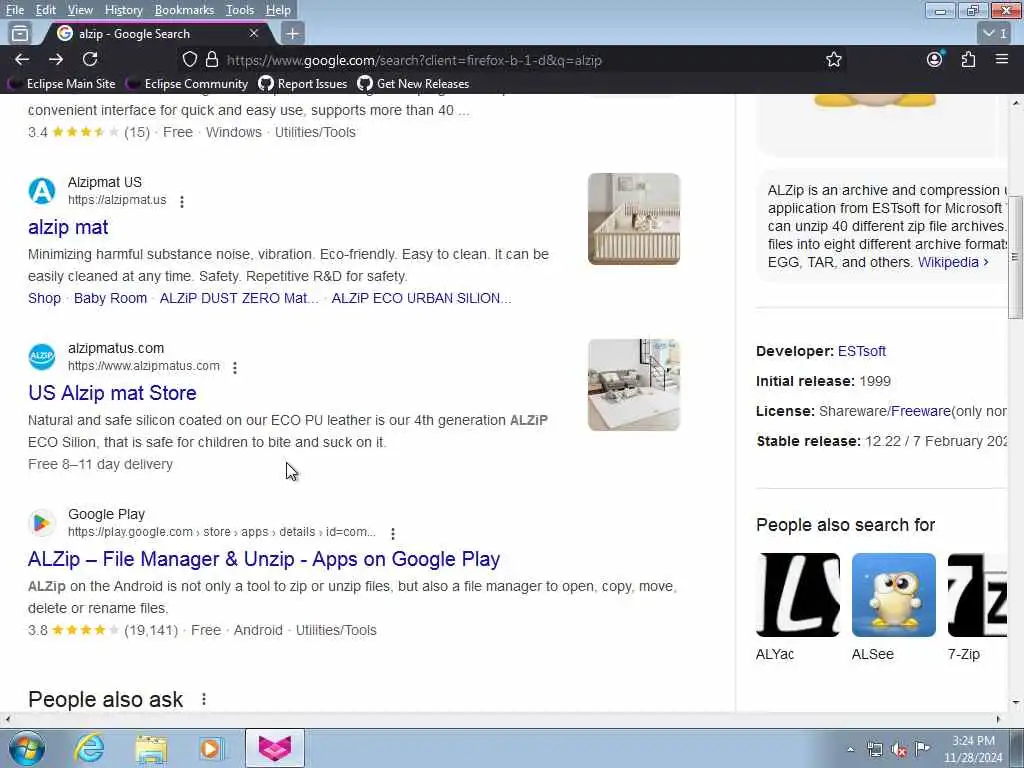Image resolution: width=1024 pixels, height=768 pixels.
Task: Open Firefox View icon left of tabs
Action: tap(20, 33)
